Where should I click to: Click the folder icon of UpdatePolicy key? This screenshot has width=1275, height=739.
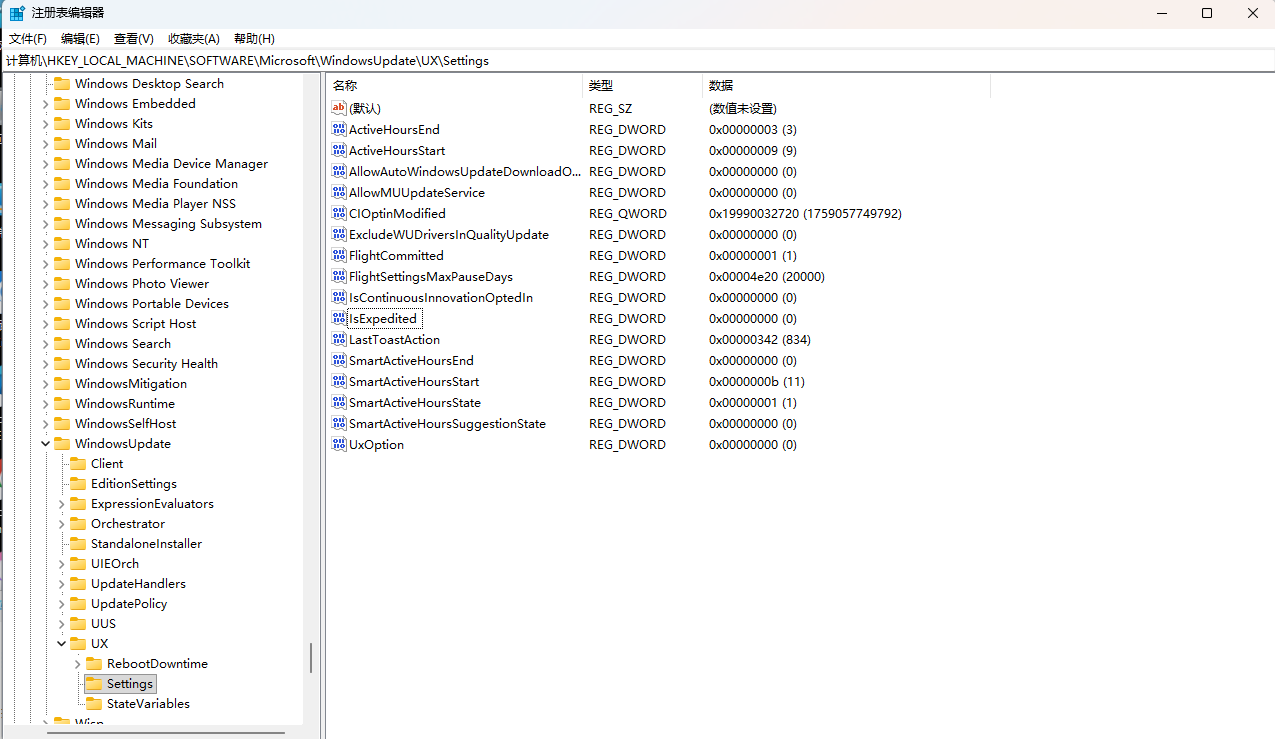pos(78,603)
